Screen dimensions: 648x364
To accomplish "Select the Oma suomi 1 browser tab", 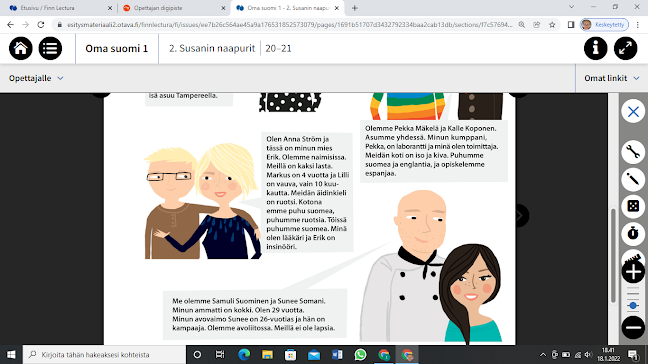I will (287, 8).
